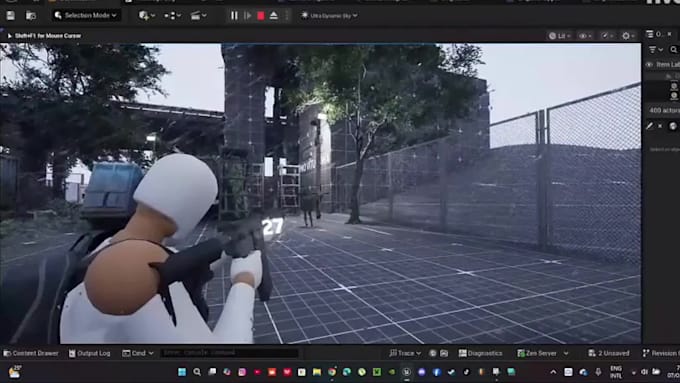Open the Content Drawer
The width and height of the screenshot is (680, 383).
pyautogui.click(x=31, y=353)
